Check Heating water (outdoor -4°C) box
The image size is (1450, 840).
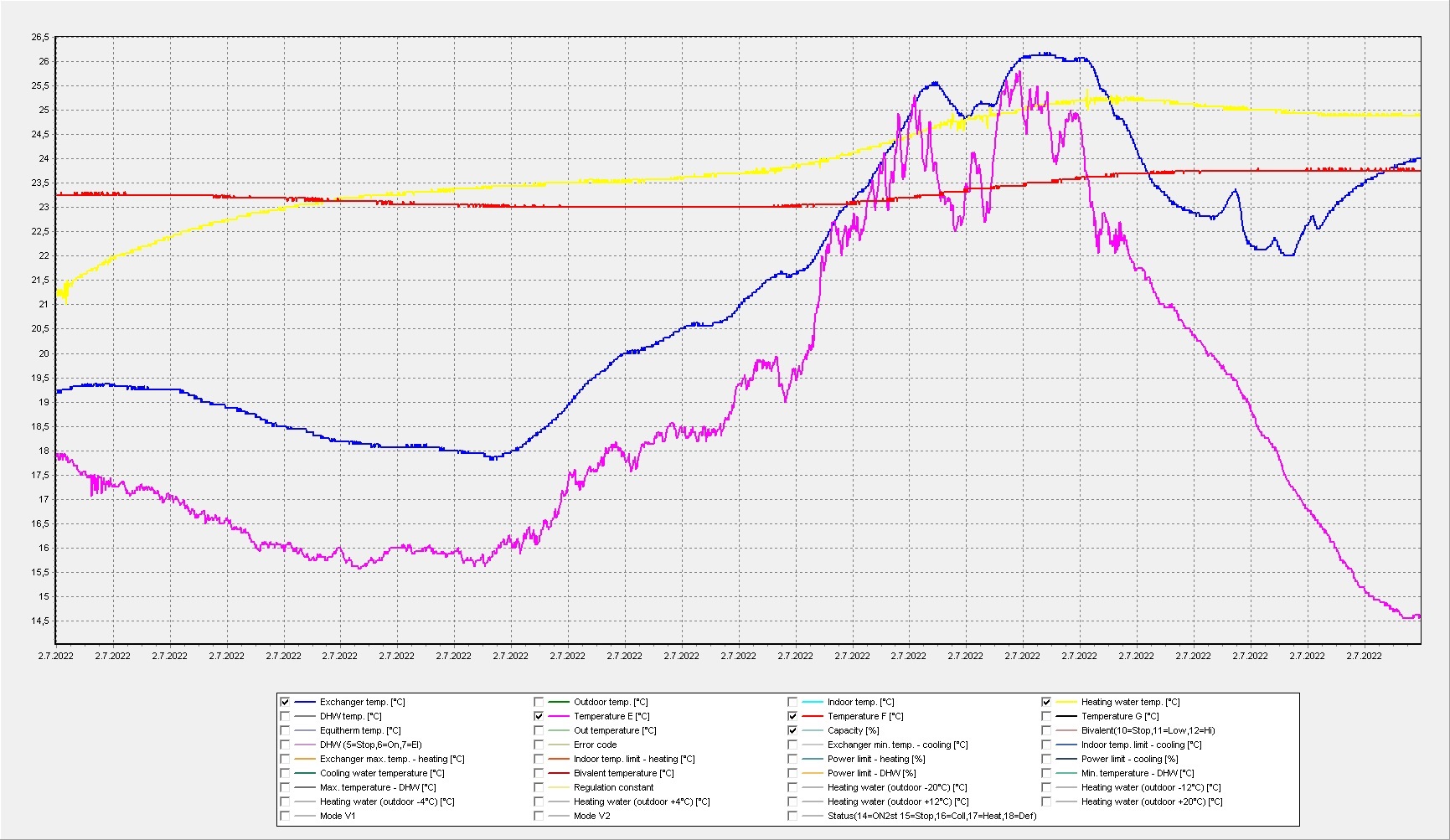[x=285, y=801]
